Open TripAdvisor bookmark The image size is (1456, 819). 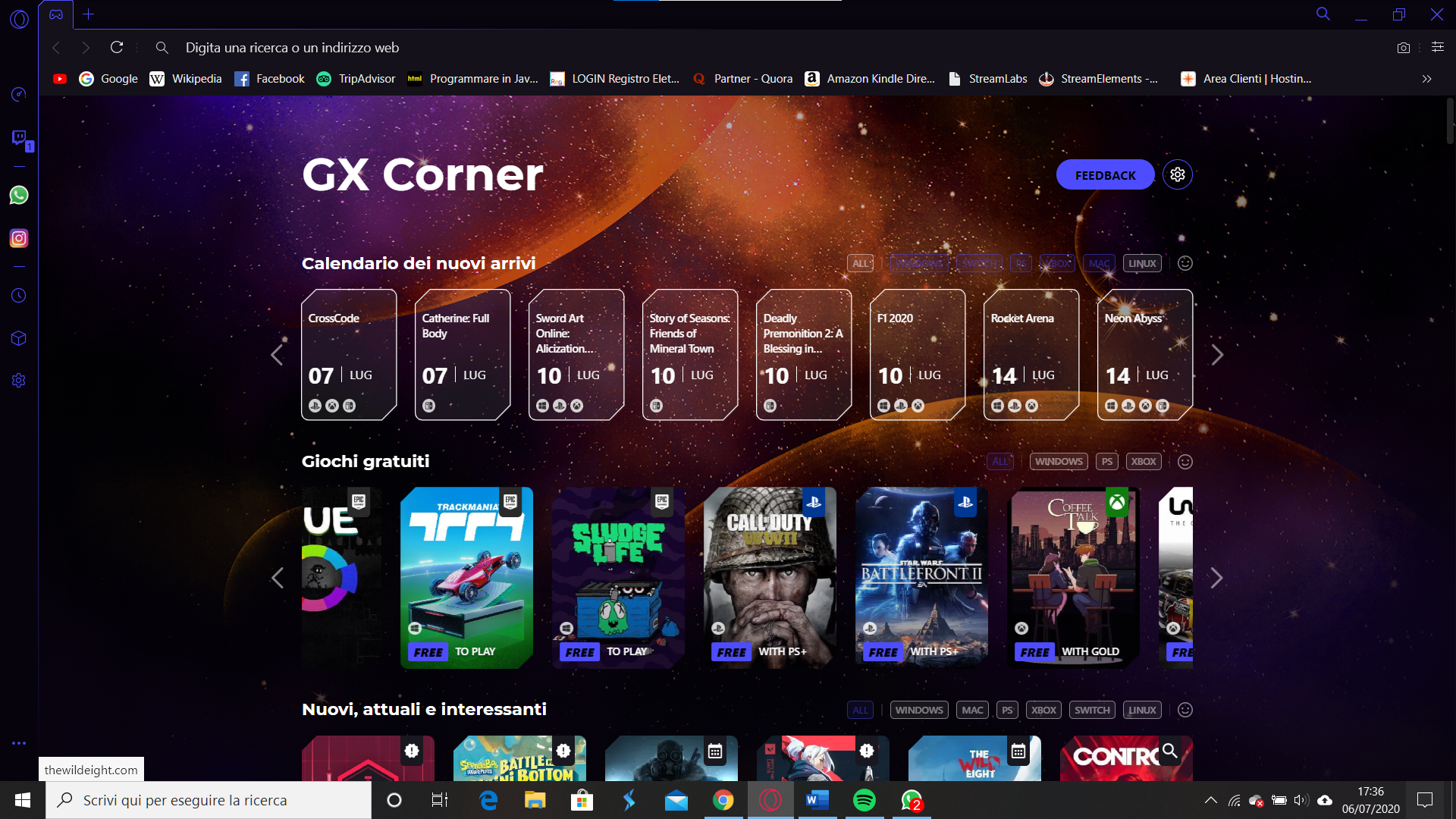point(356,79)
